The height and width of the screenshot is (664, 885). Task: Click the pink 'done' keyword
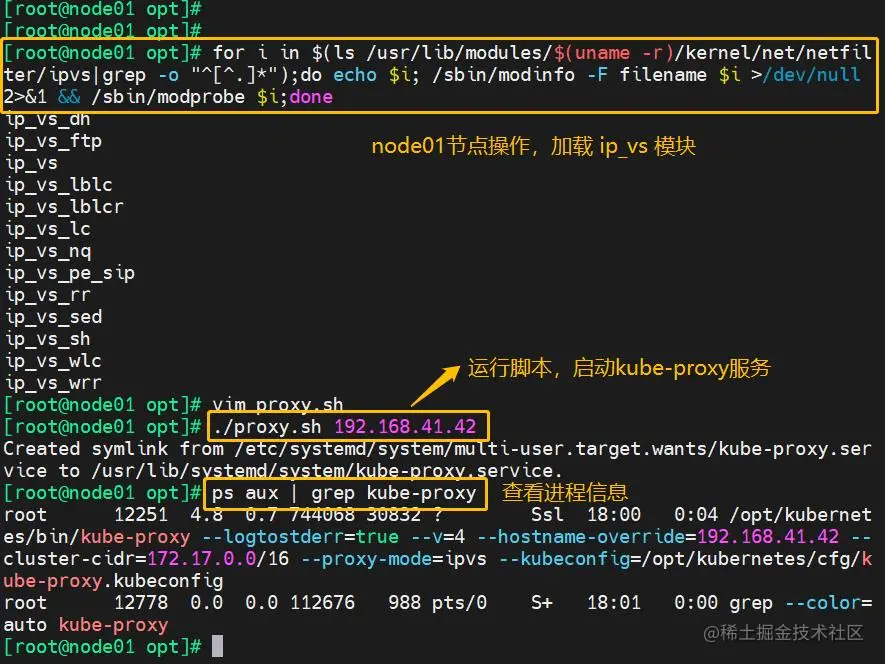pyautogui.click(x=311, y=97)
